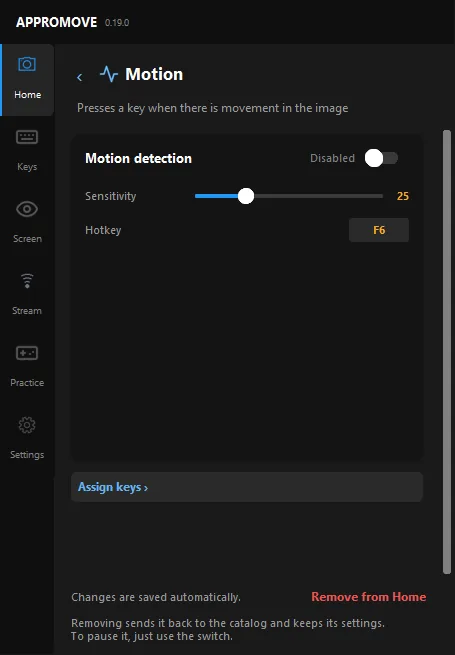Open the Keys keyboard icon
Screen dimensions: 455x655
(x=27, y=137)
